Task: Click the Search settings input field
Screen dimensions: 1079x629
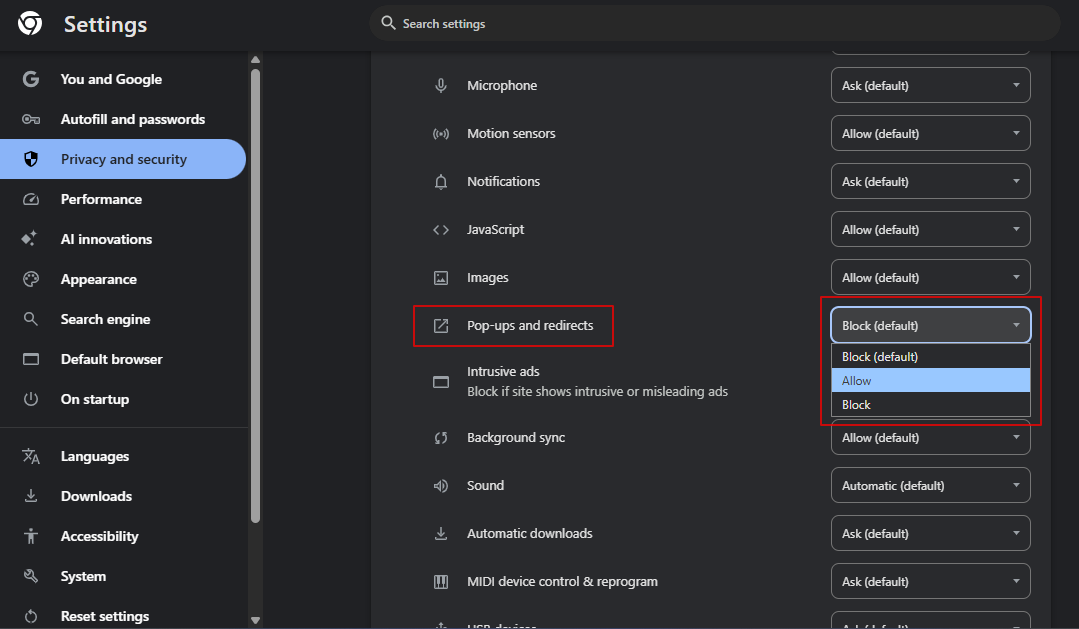Action: 714,23
